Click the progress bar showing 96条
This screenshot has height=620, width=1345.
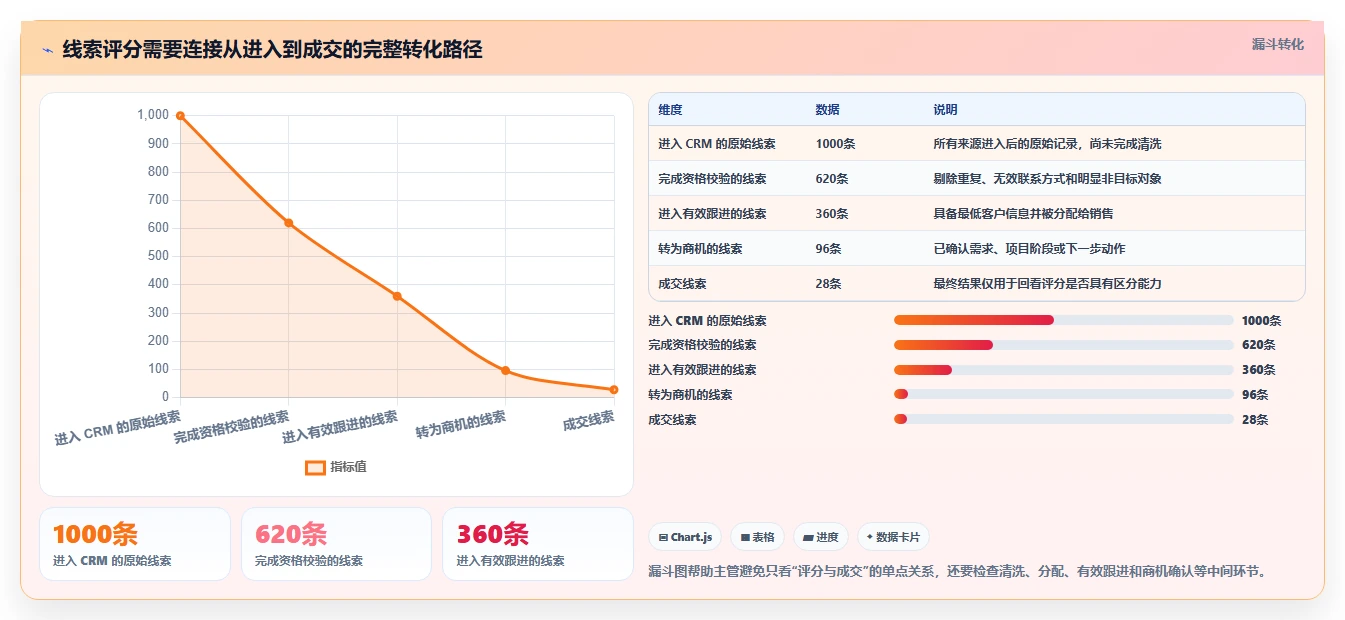pos(1063,394)
